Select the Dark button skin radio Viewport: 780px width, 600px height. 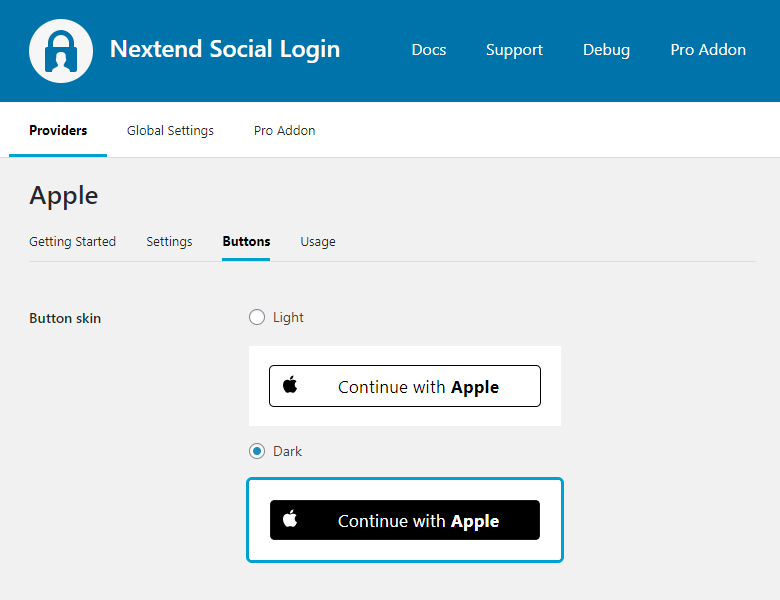click(257, 451)
